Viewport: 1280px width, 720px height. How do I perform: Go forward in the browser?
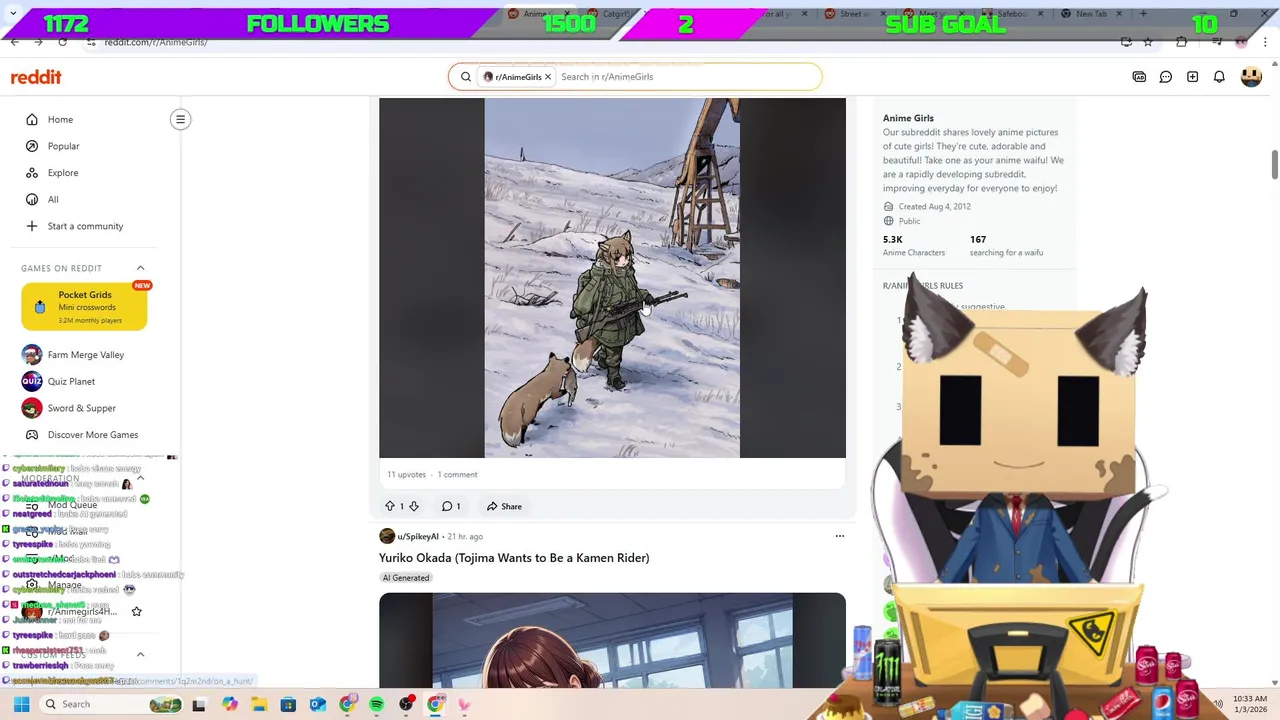[x=39, y=42]
